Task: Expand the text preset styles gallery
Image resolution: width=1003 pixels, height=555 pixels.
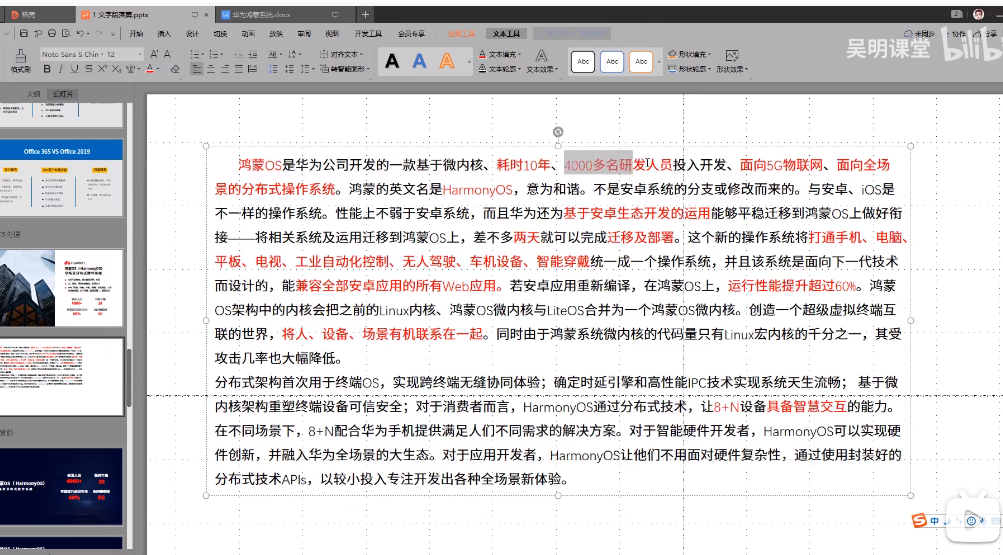Action: 469,62
